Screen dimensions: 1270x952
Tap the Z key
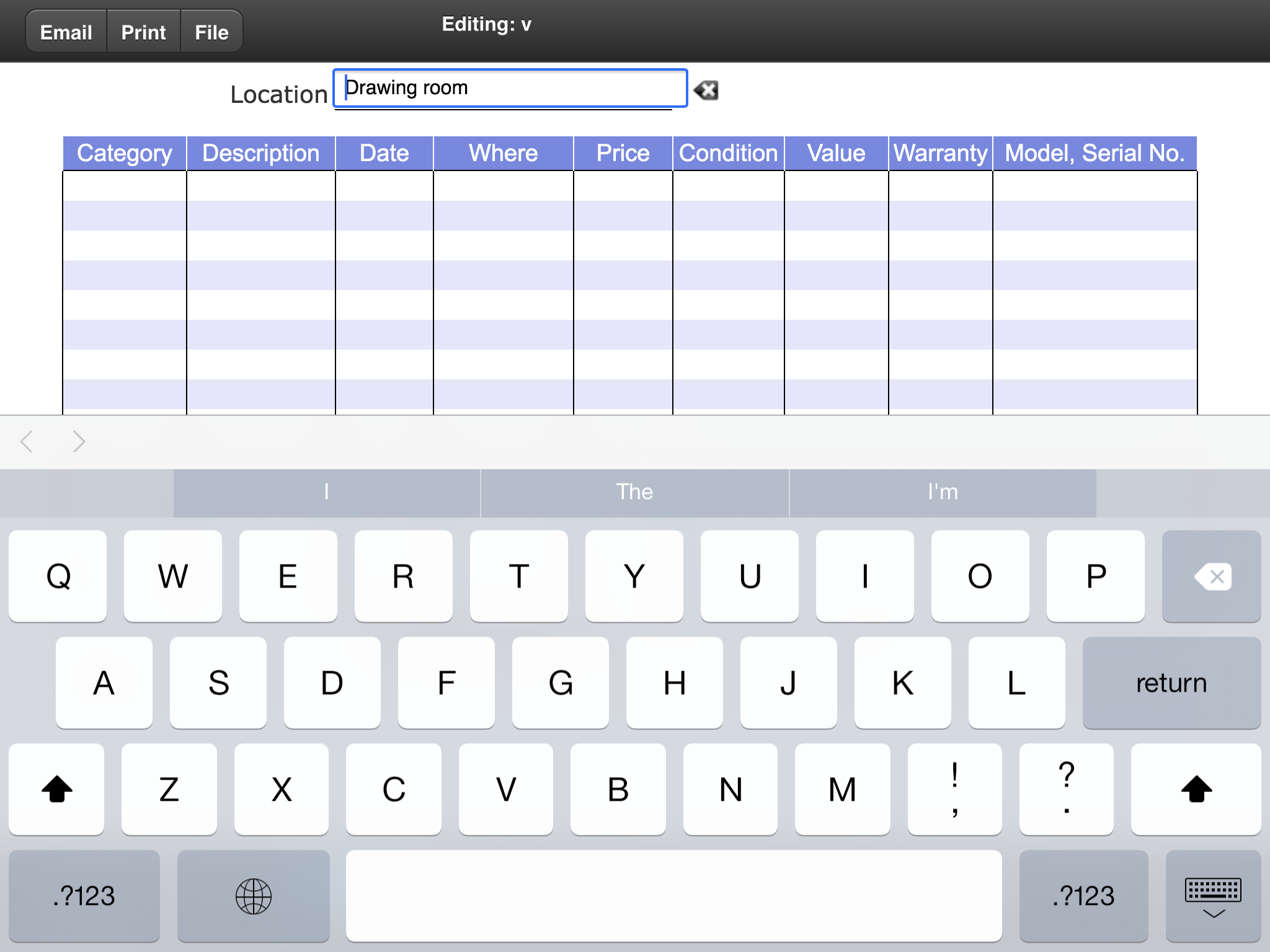pos(169,789)
